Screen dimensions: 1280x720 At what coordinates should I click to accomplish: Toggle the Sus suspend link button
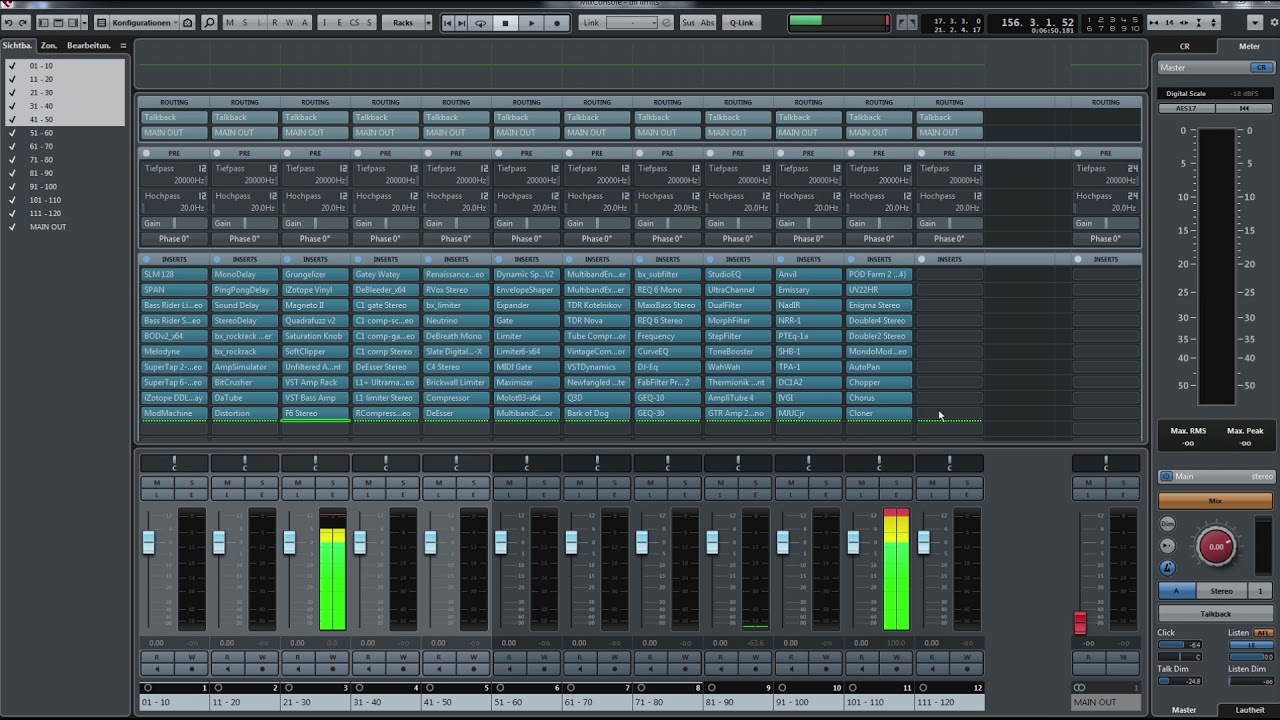pyautogui.click(x=689, y=22)
